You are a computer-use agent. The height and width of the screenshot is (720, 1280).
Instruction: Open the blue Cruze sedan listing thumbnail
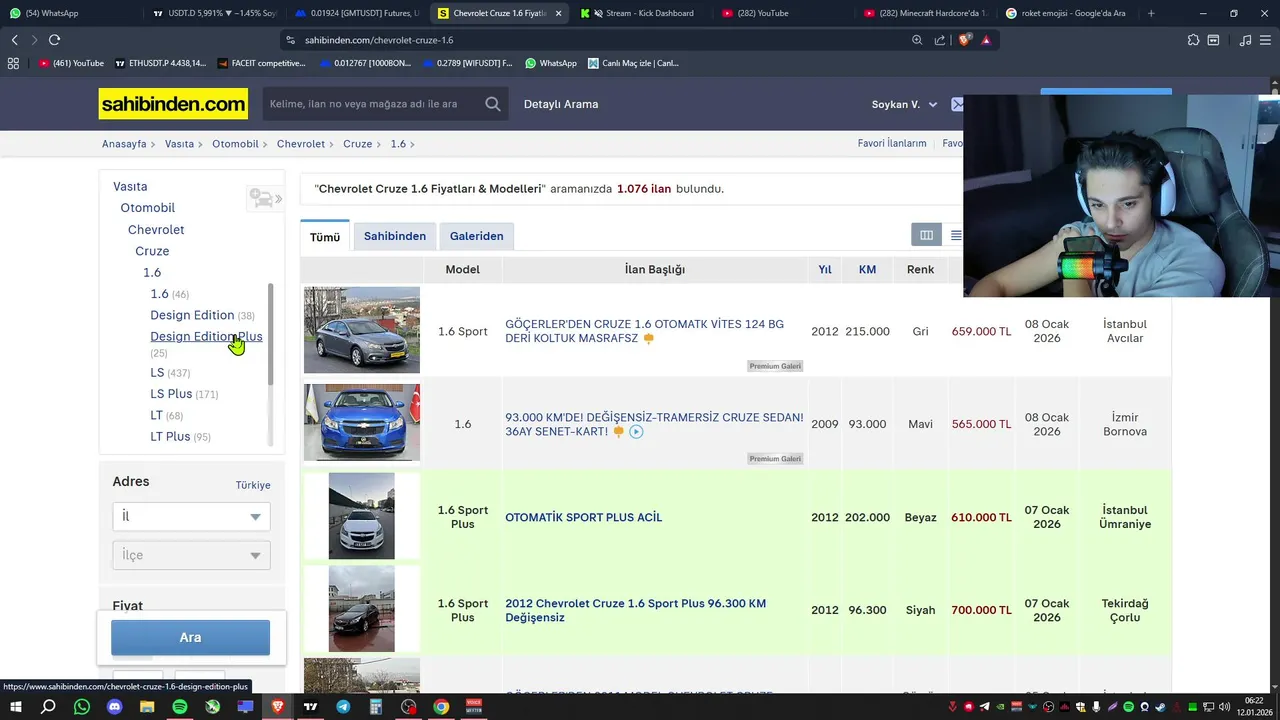(362, 422)
